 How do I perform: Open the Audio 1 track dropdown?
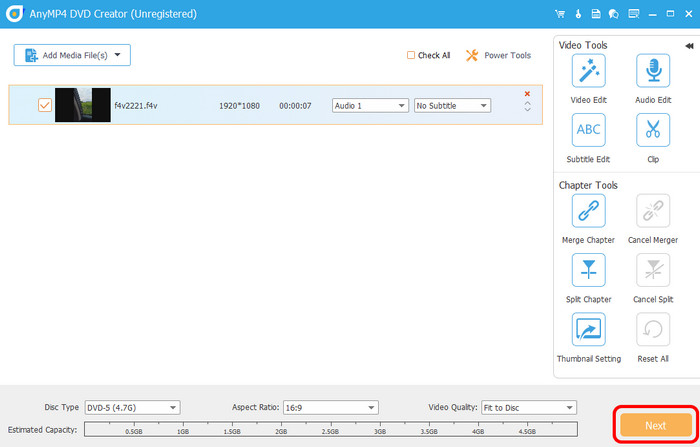[370, 105]
